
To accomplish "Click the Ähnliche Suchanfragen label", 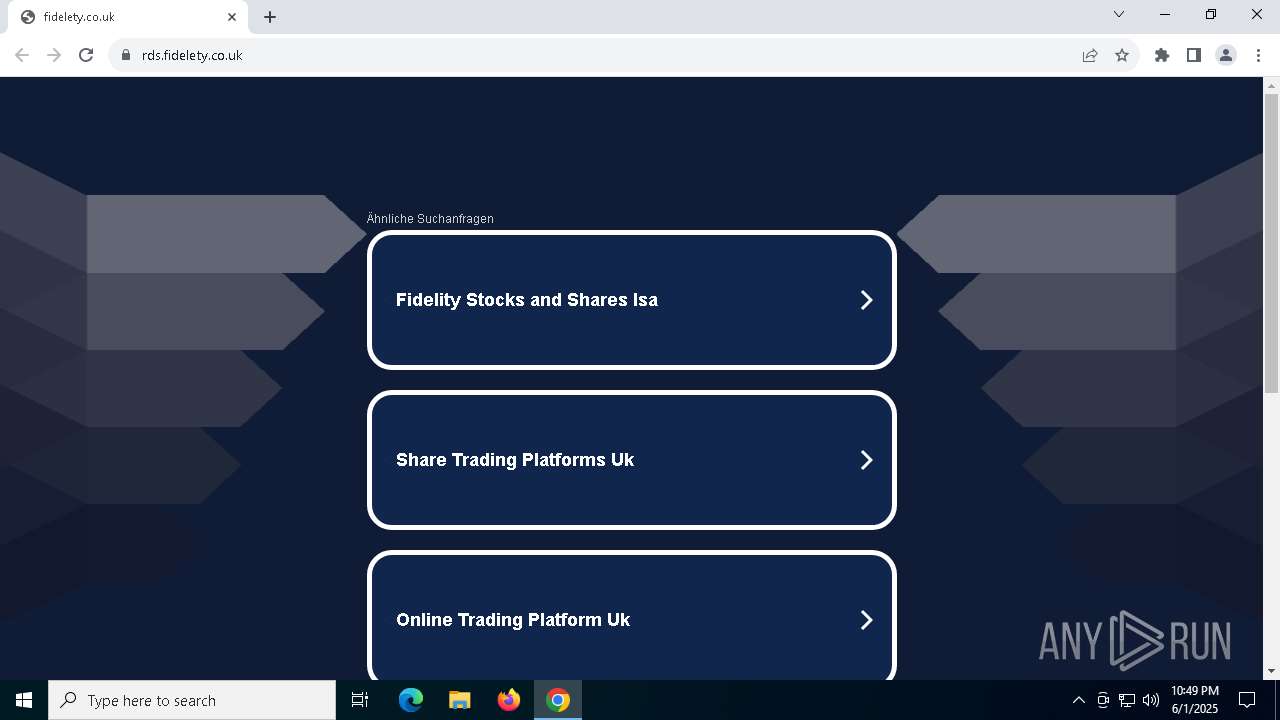I will pyautogui.click(x=430, y=219).
